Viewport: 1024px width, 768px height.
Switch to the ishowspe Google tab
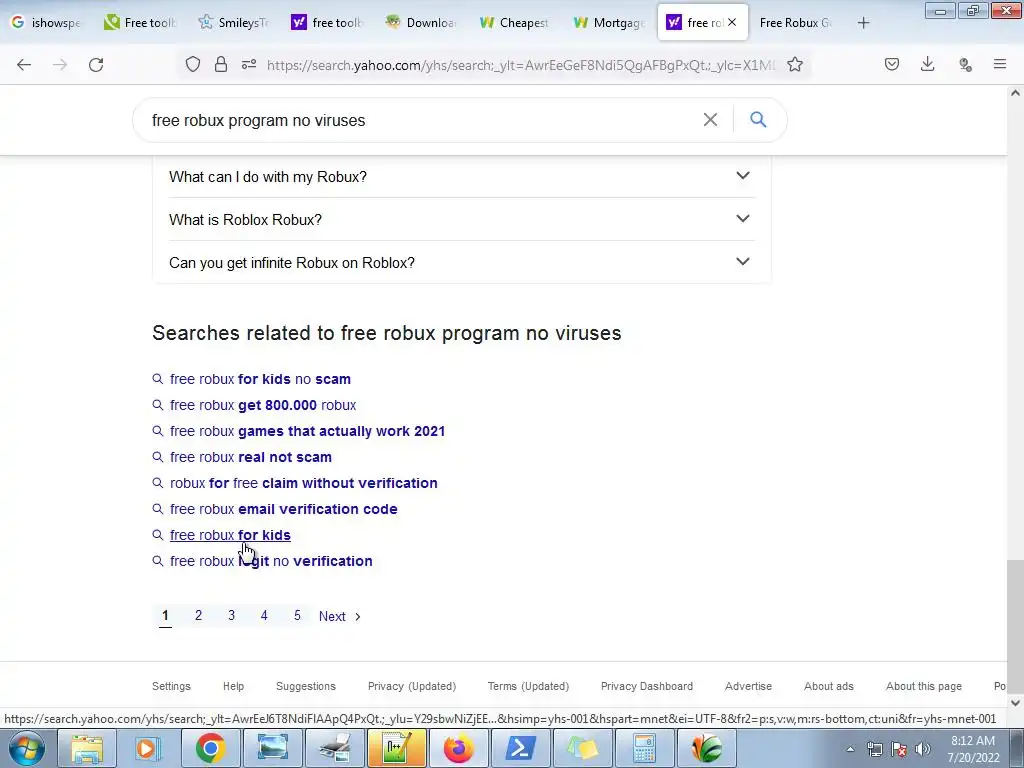tap(47, 23)
